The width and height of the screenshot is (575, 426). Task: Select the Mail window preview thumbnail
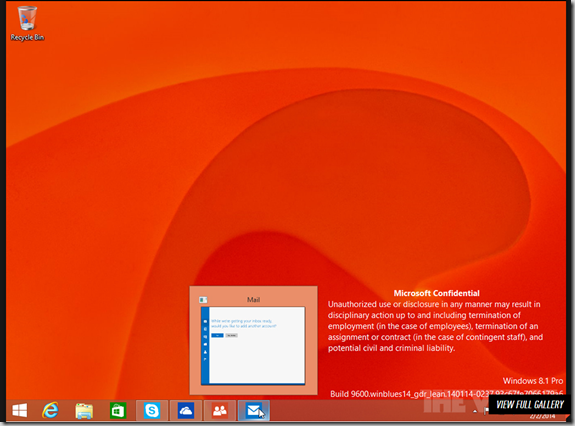[253, 346]
